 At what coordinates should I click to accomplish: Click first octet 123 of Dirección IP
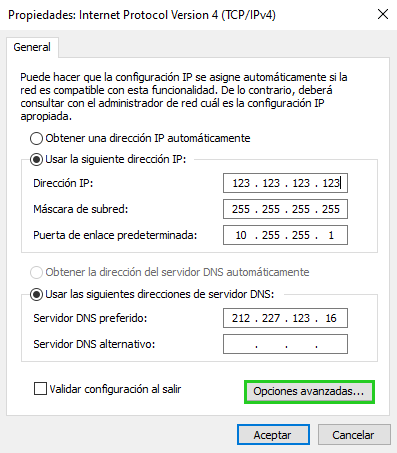(241, 183)
